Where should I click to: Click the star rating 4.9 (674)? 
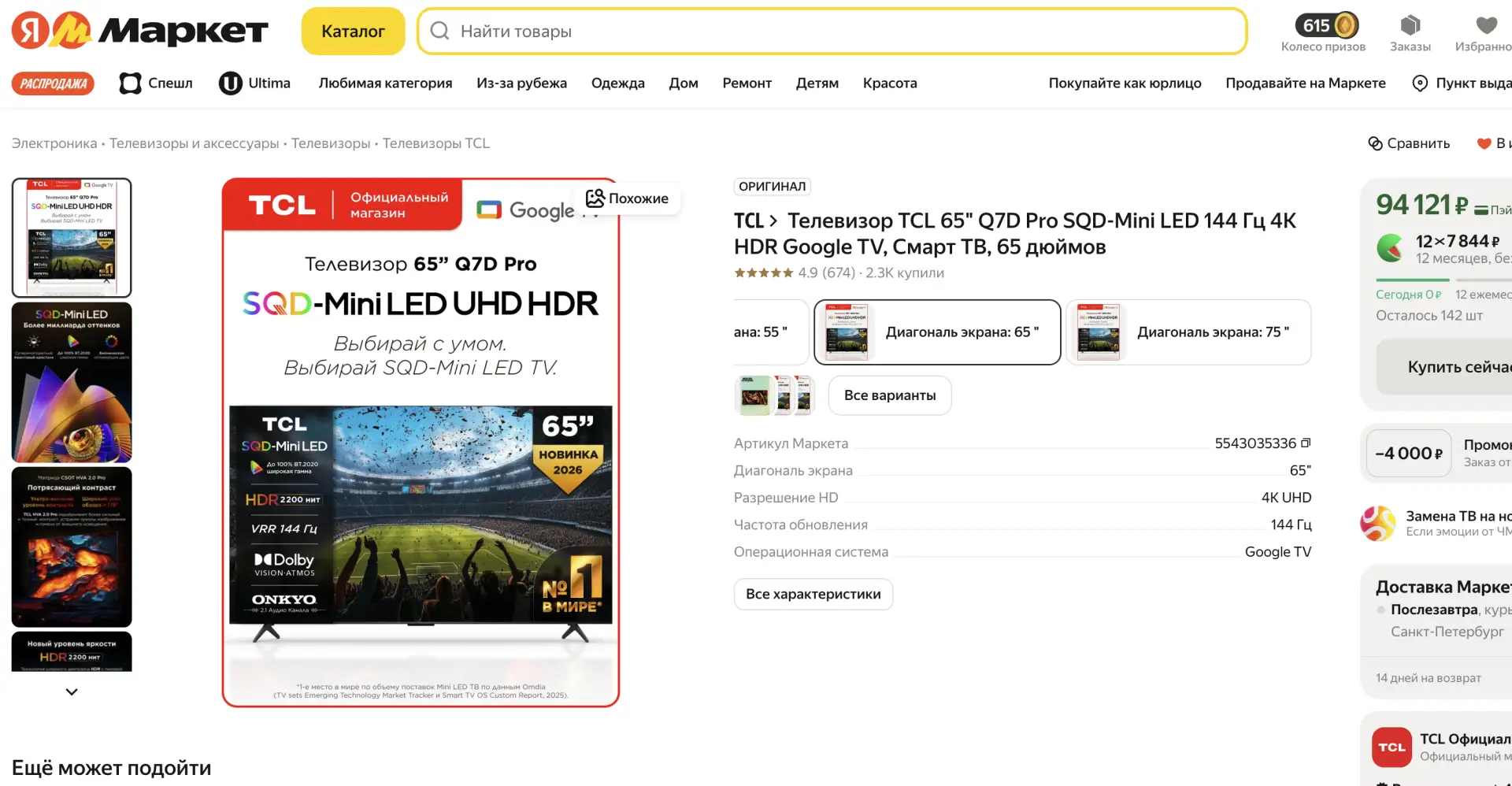point(795,273)
